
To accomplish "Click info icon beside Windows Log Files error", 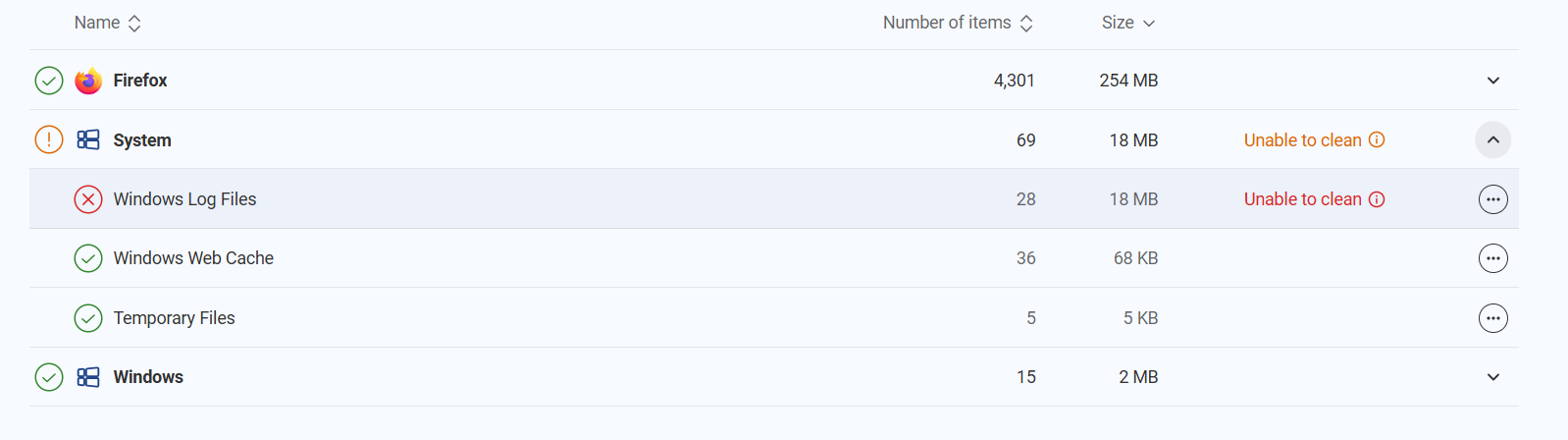I will click(x=1377, y=199).
